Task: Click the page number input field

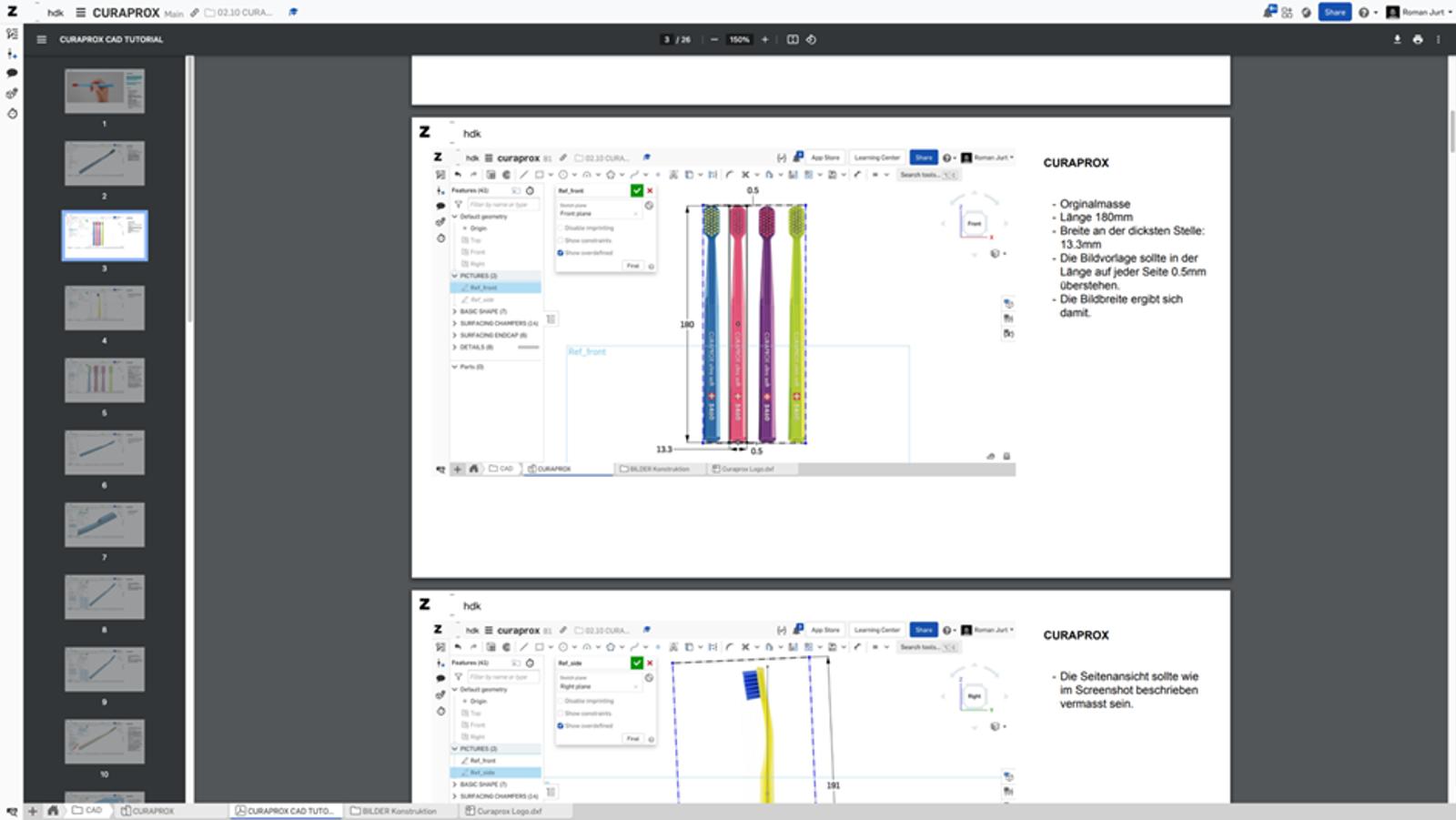Action: pos(667,40)
